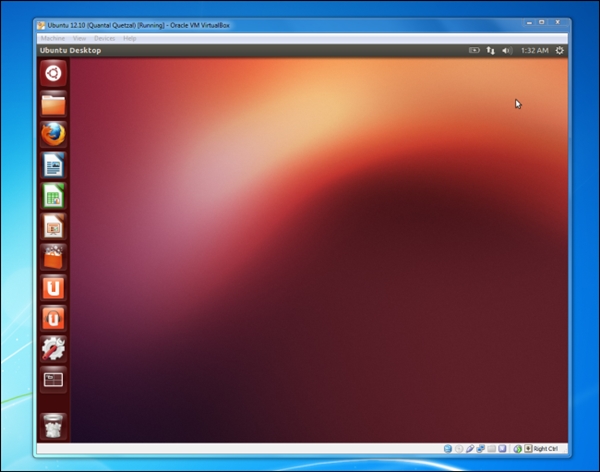This screenshot has width=600, height=472.
Task: Open the system power gear menu
Action: coord(559,50)
